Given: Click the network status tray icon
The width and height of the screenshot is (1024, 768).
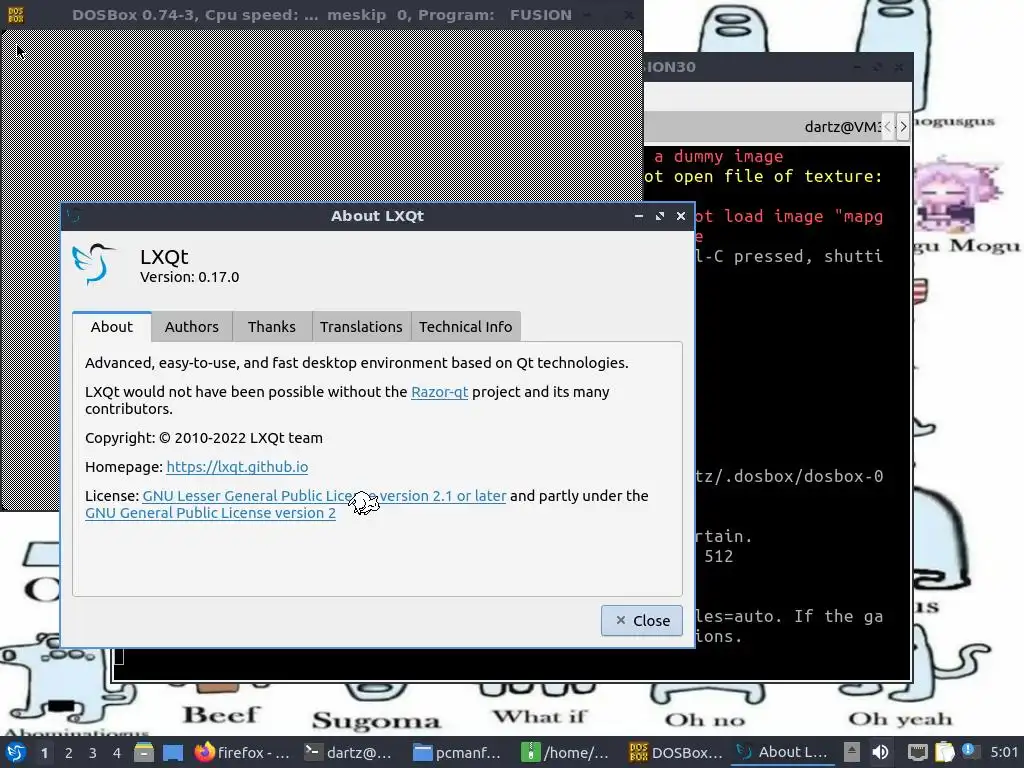Looking at the screenshot, I should pos(918,753).
